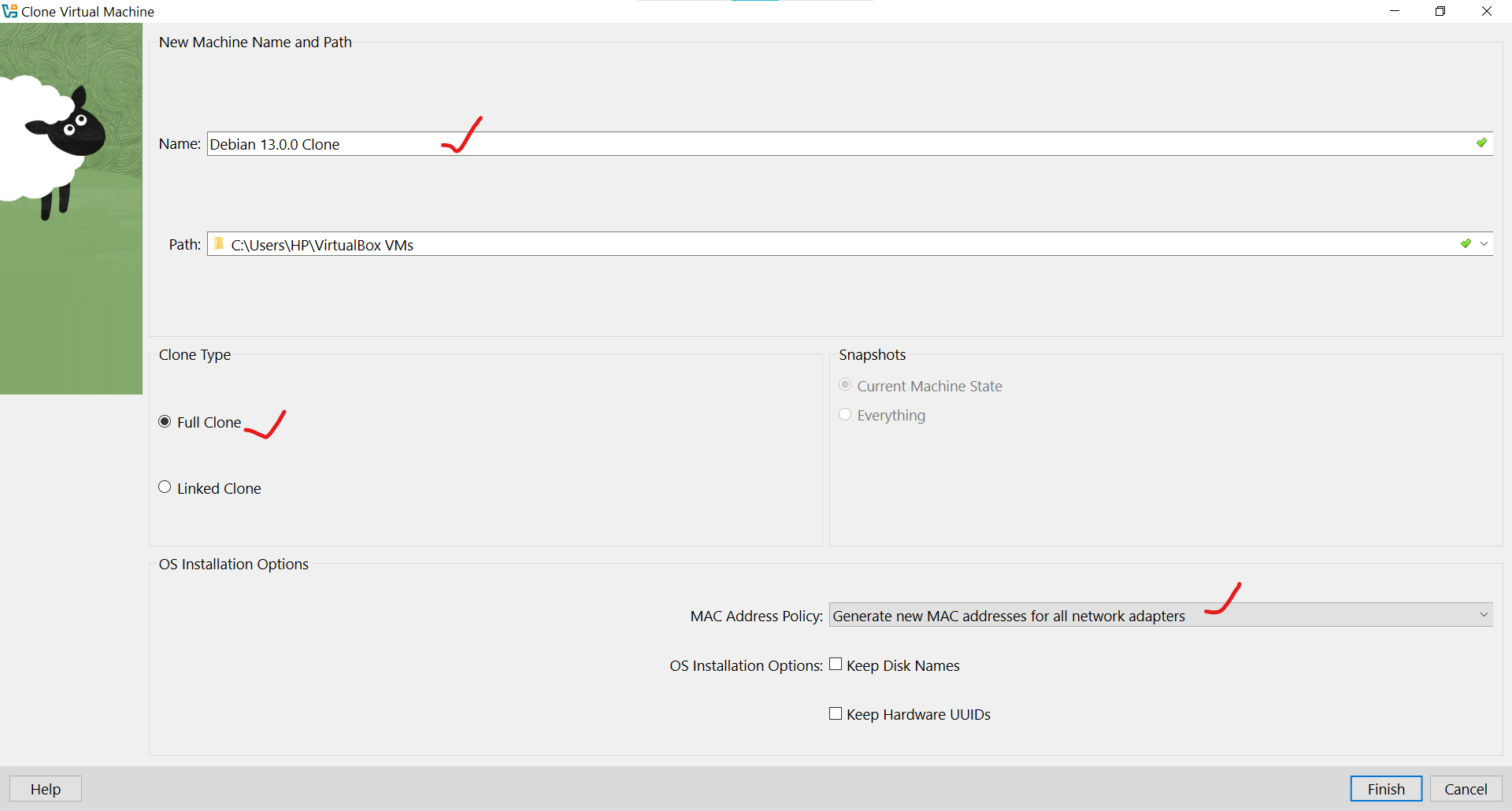The height and width of the screenshot is (811, 1512).
Task: Open the MAC Address Policy dropdown
Action: 1161,615
